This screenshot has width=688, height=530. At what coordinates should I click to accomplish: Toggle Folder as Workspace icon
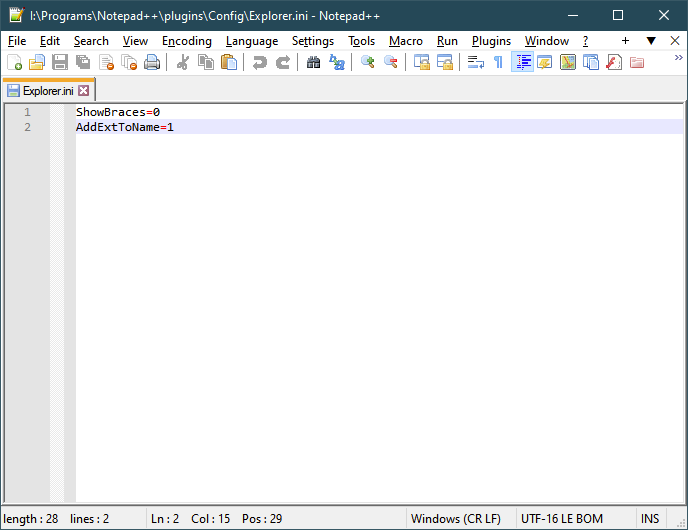(x=637, y=62)
